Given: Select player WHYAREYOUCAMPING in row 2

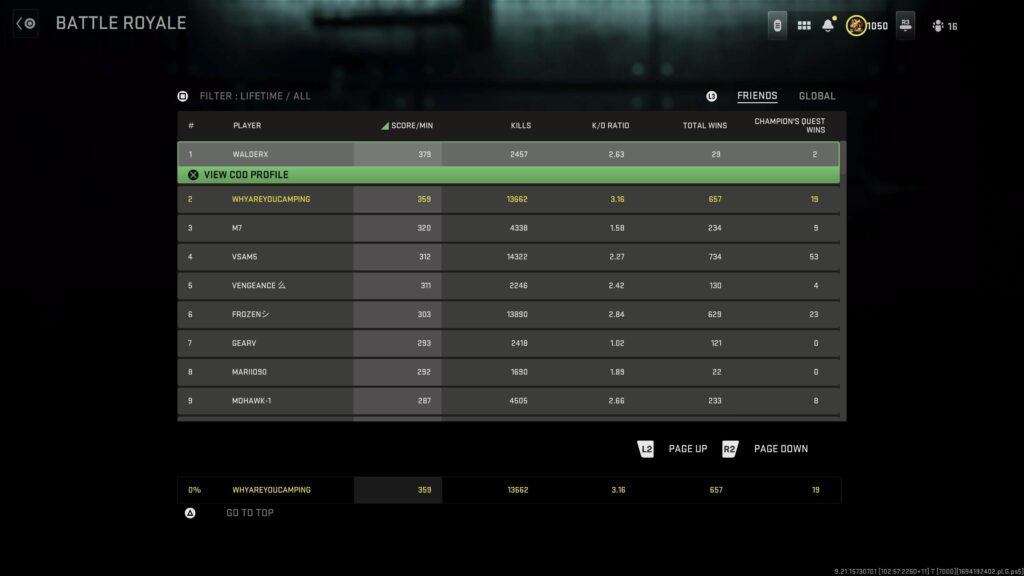Looking at the screenshot, I should click(x=508, y=199).
